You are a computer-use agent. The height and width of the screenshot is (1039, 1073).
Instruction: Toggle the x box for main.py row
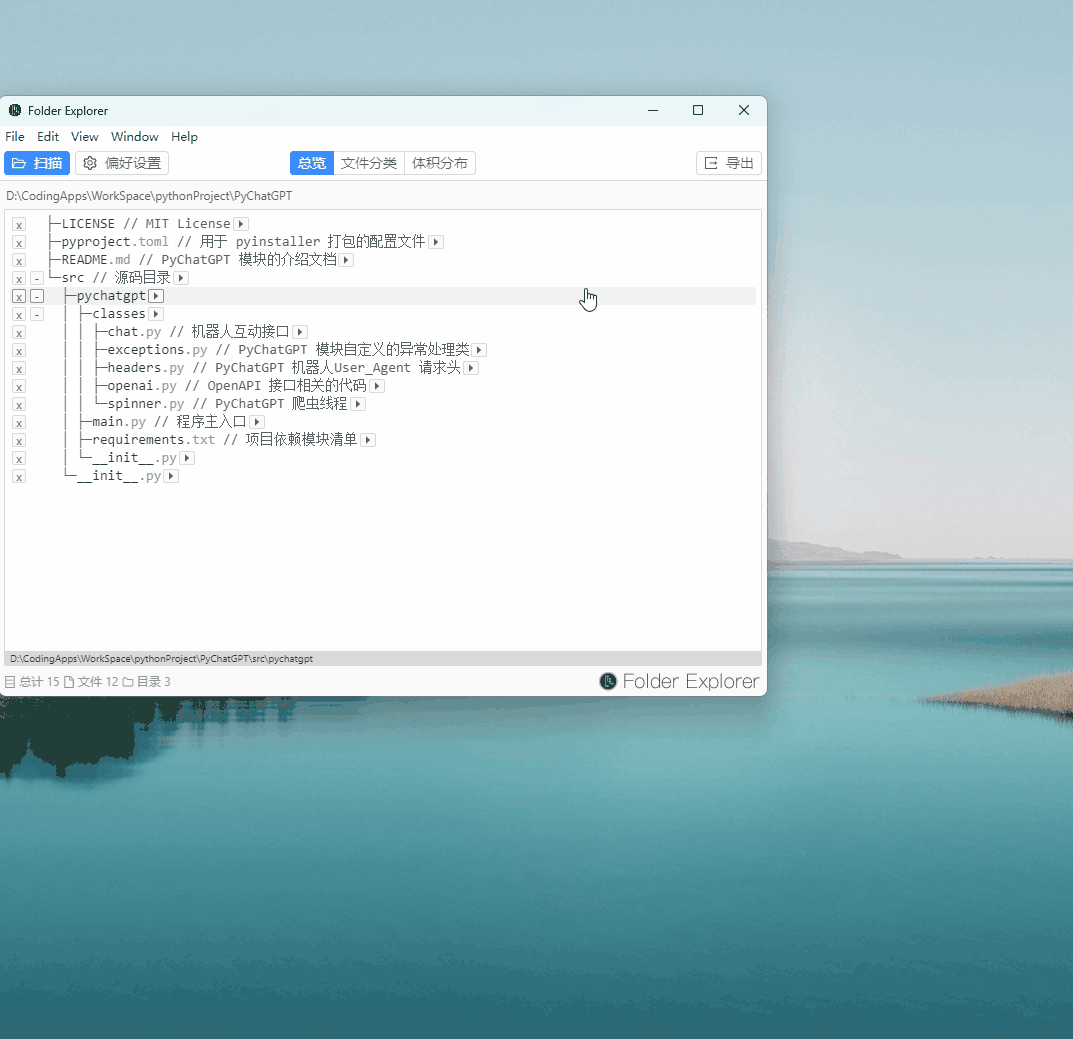pos(19,423)
